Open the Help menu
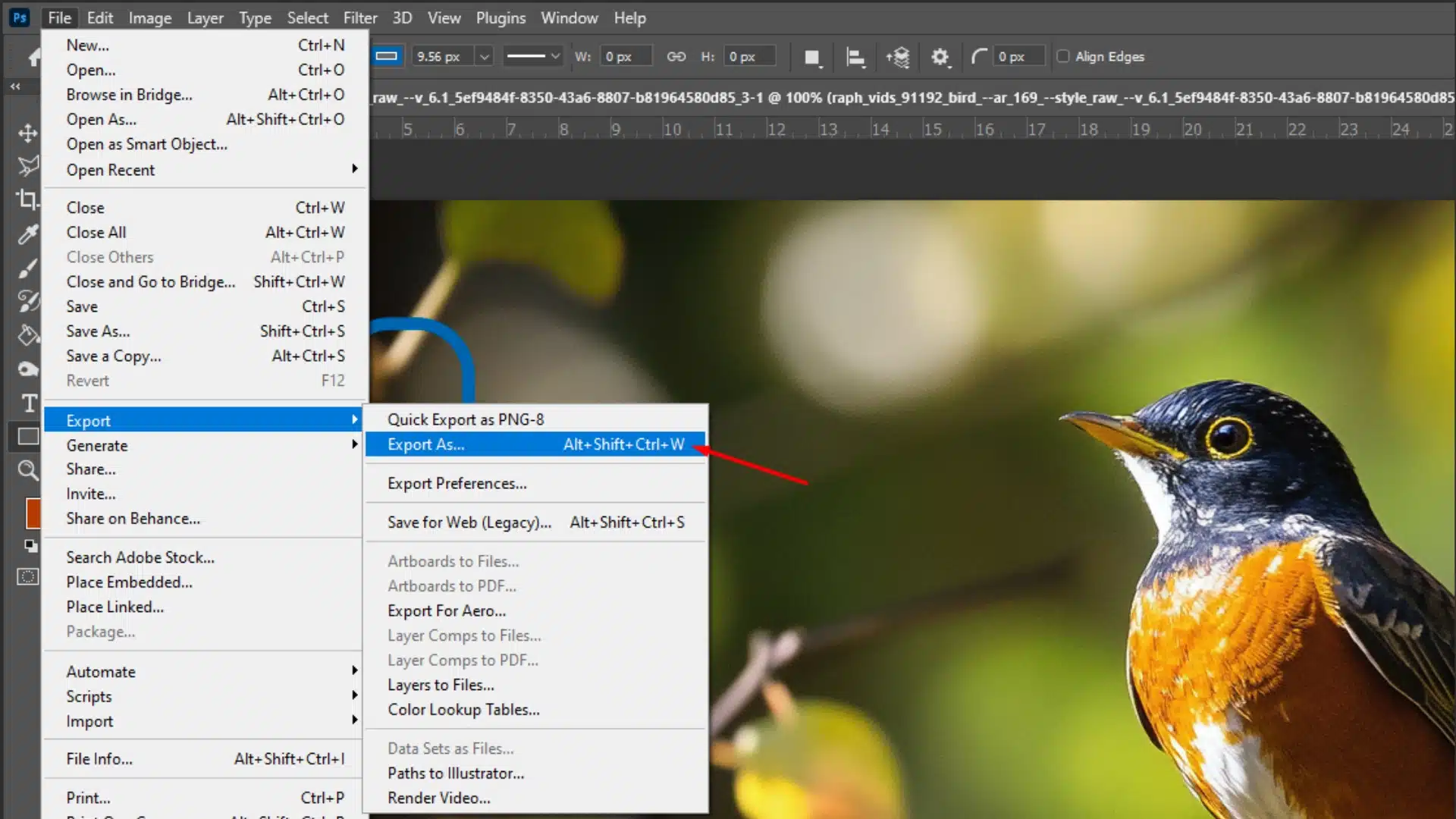 point(629,17)
